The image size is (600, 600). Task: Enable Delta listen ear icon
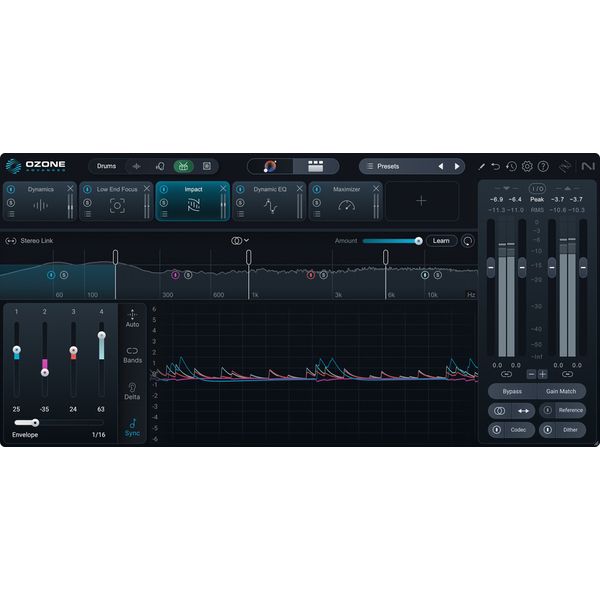[x=132, y=391]
